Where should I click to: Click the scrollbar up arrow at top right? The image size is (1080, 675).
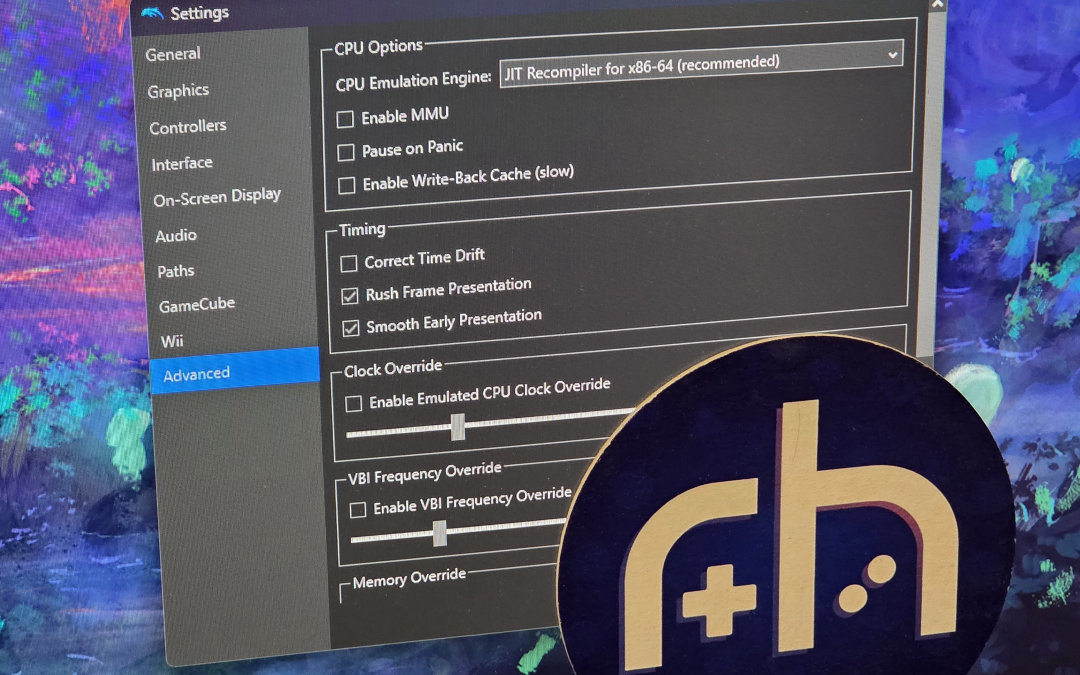(936, 5)
